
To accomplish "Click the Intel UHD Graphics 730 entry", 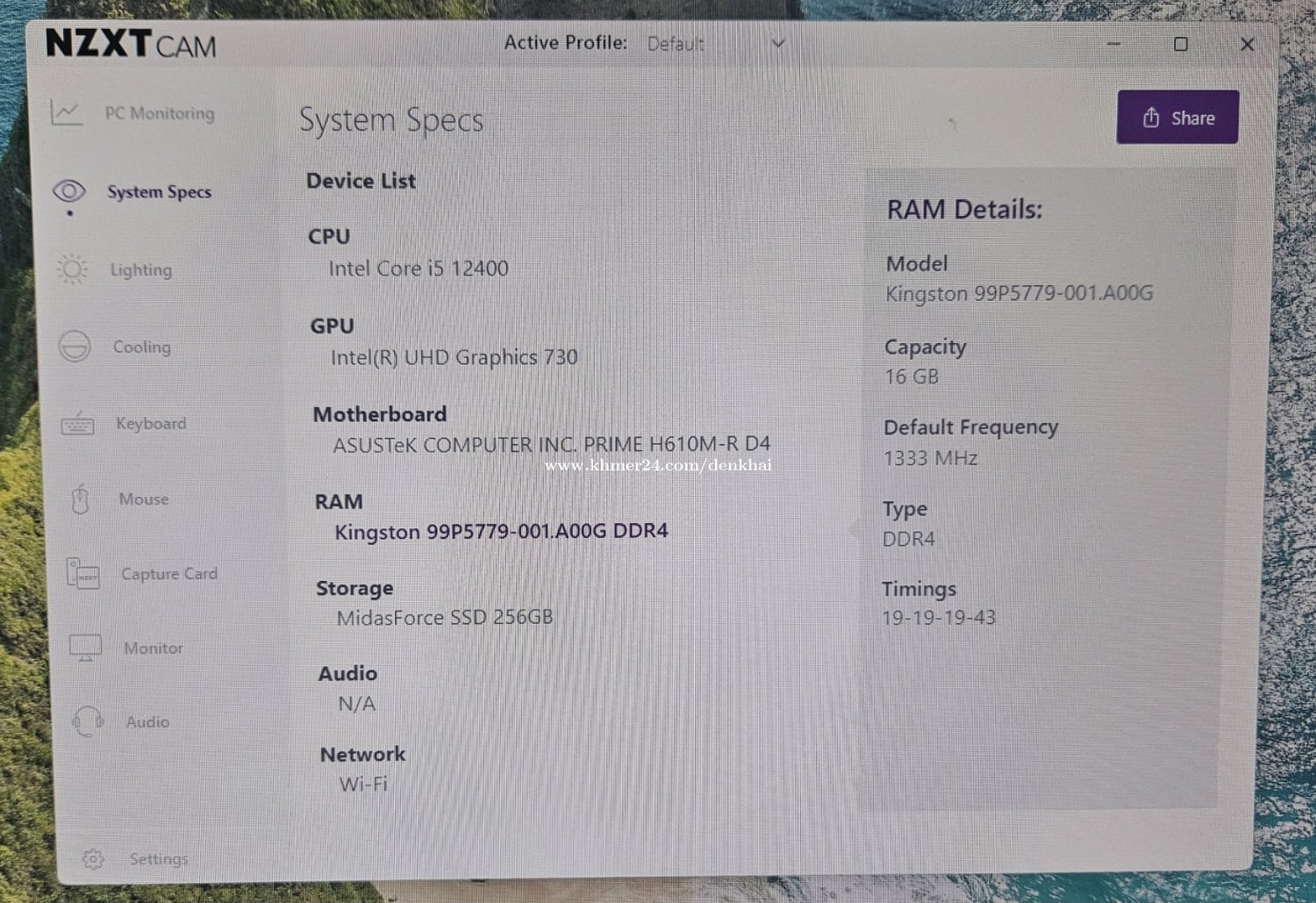I will 454,357.
